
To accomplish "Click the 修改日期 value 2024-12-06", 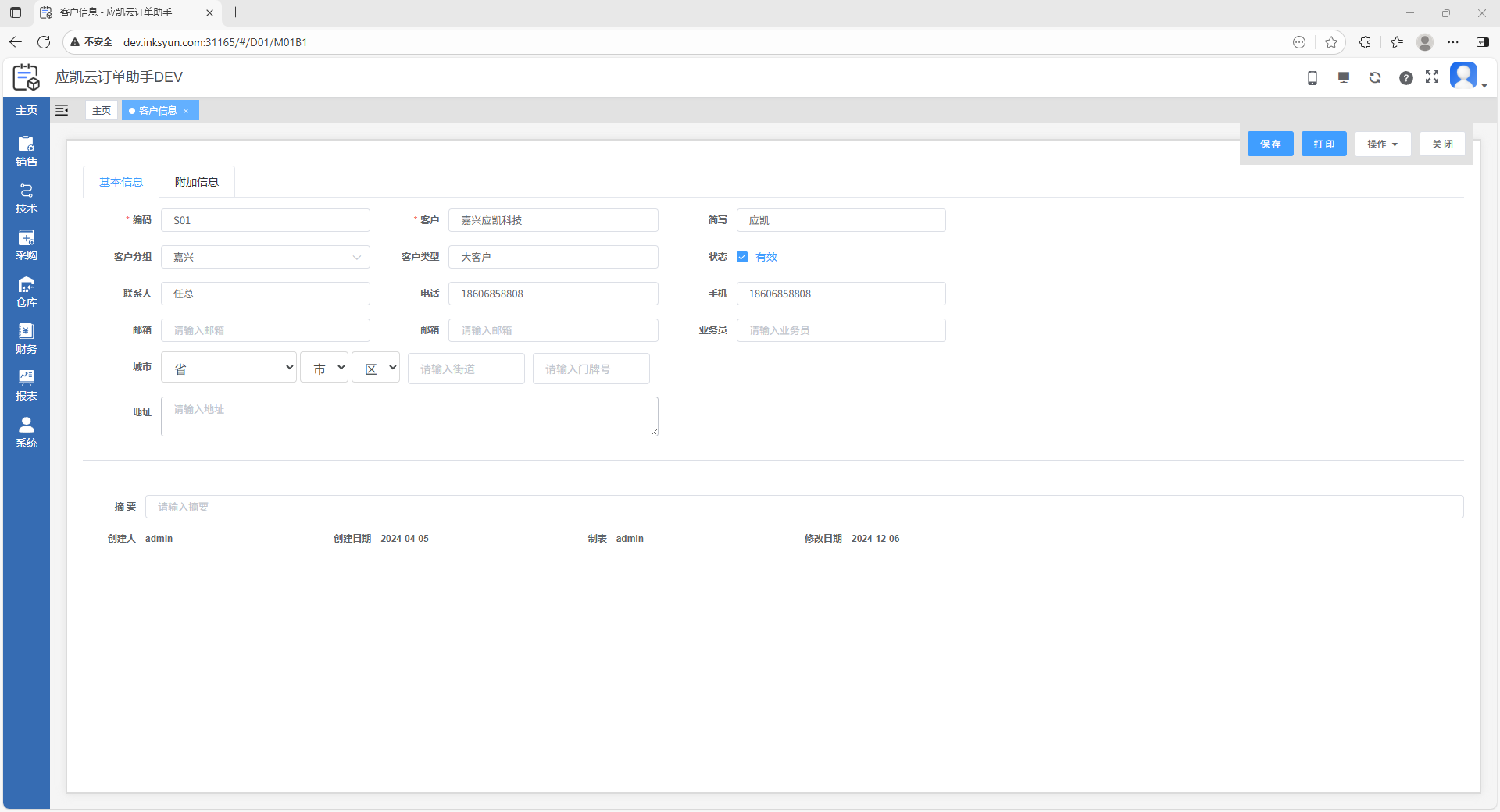I will (x=876, y=539).
